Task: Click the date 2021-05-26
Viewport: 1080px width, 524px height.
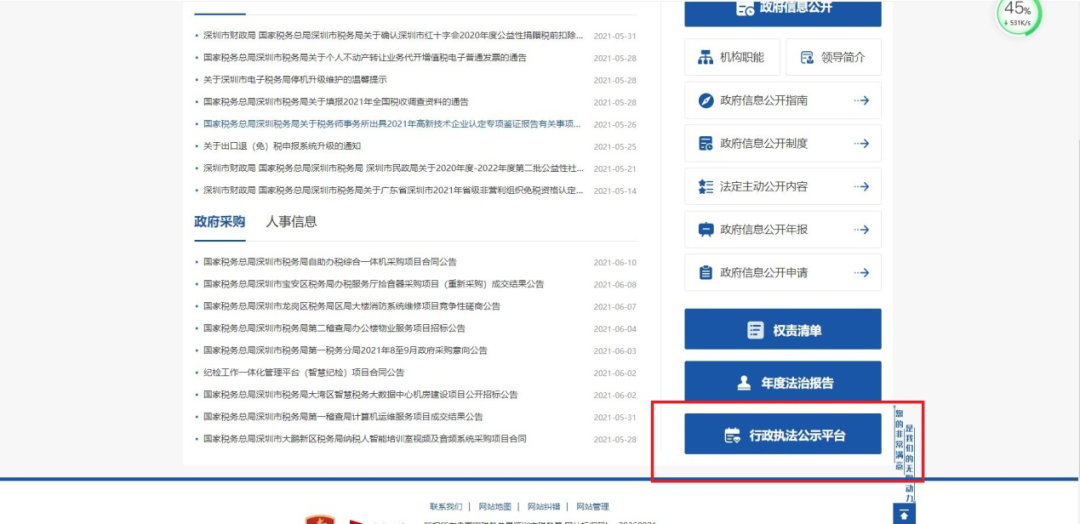Action: (x=615, y=125)
